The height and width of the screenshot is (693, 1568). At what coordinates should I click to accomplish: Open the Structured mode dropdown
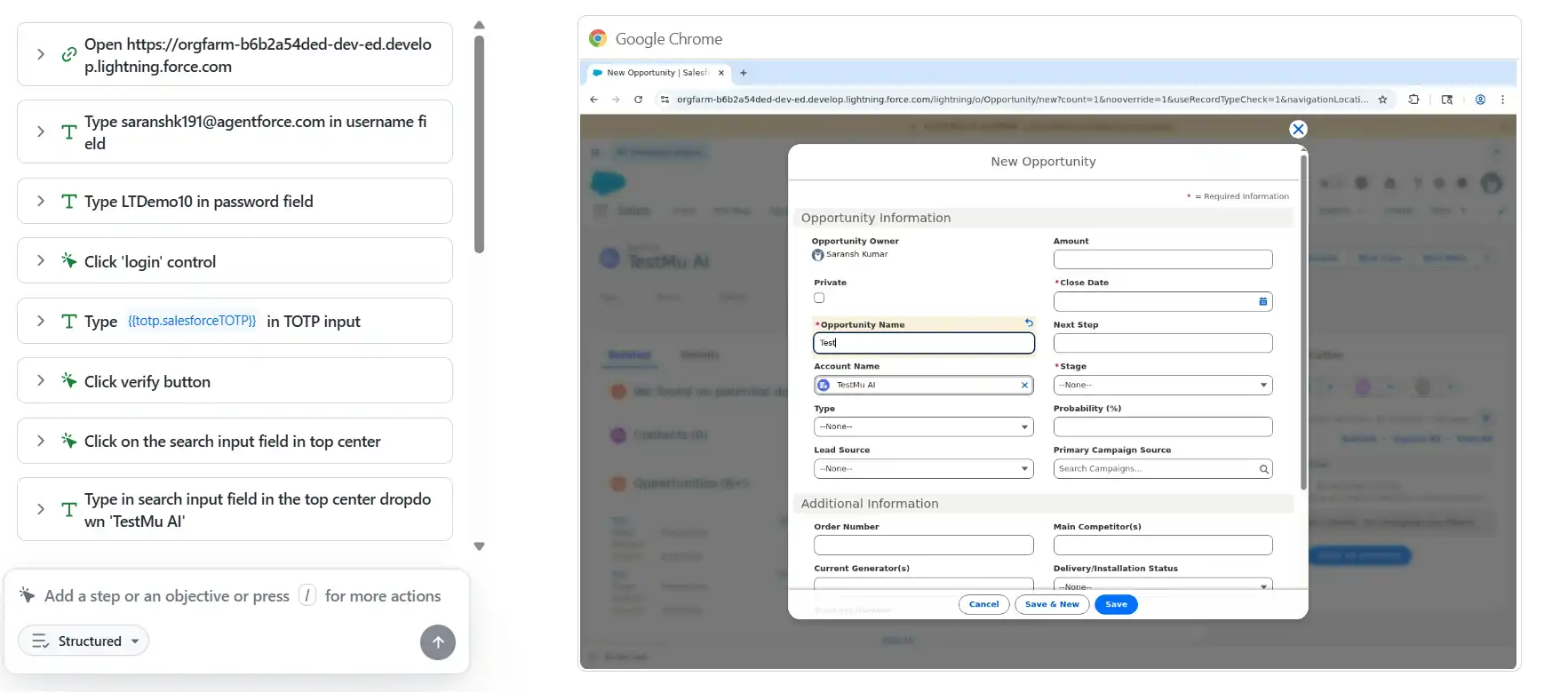pos(84,641)
